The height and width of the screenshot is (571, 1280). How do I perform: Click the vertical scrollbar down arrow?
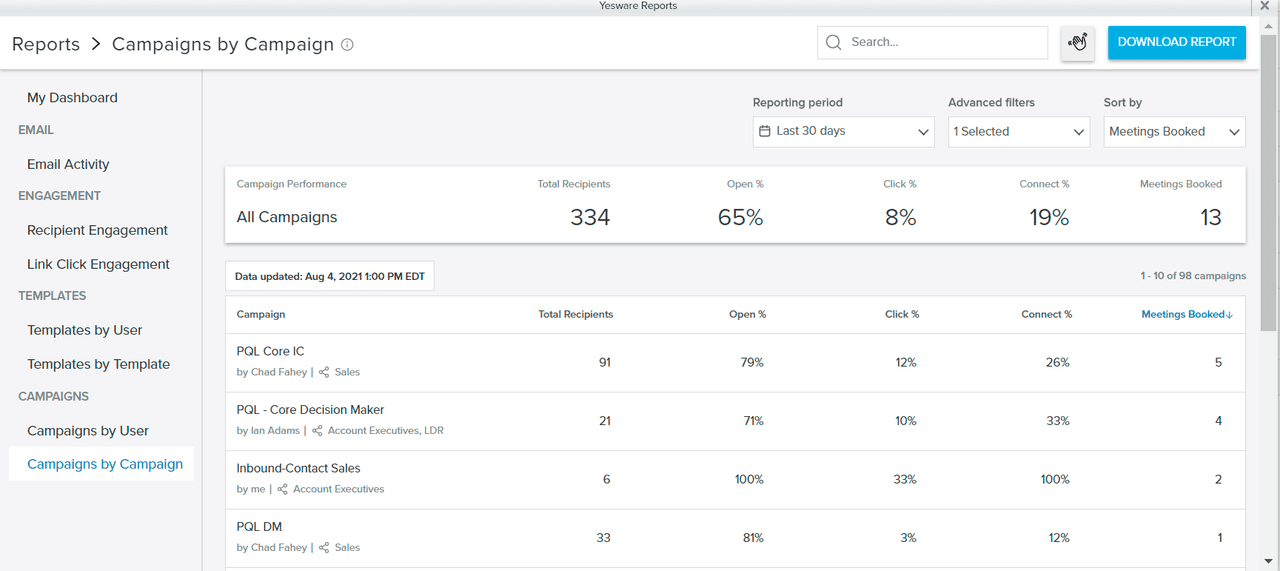1269,562
